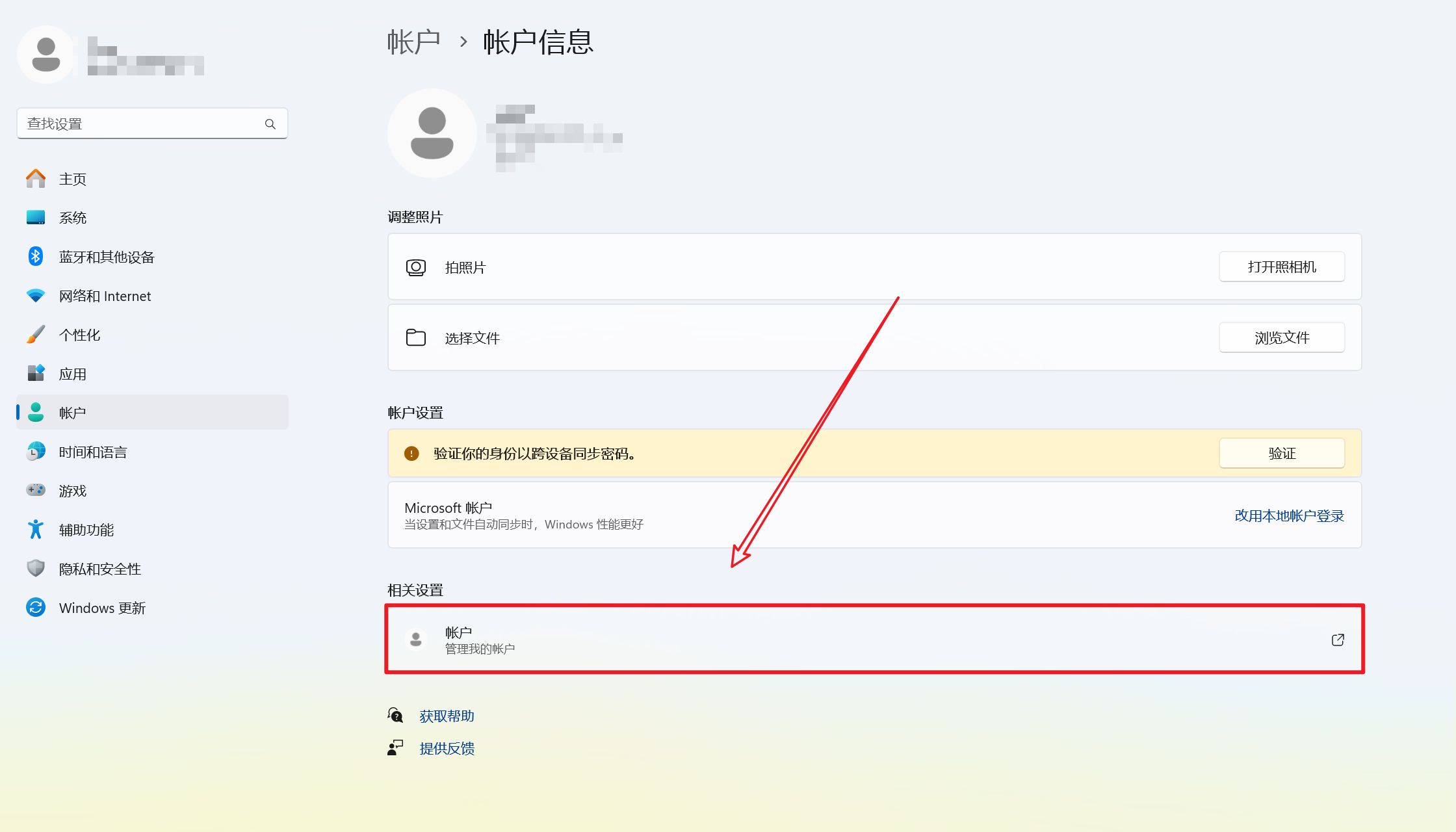1456x832 pixels.
Task: Click the game controller icon for 游戏
Action: [36, 491]
